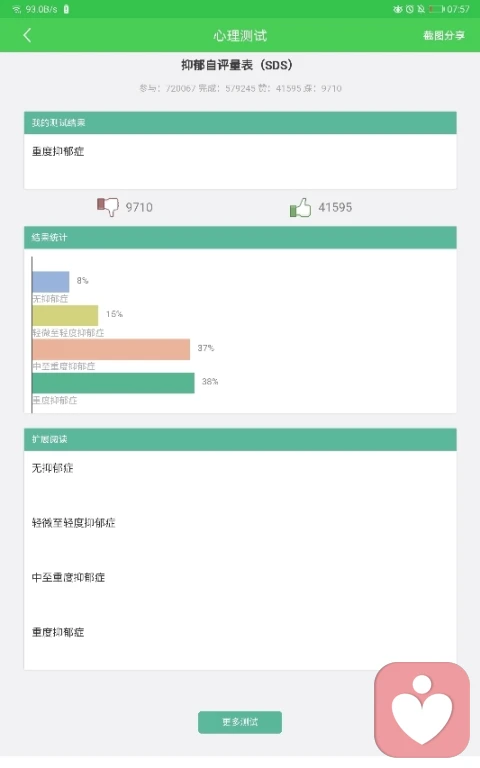Select the blue 无抑郁症 bar
480x768 pixels.
click(51, 282)
